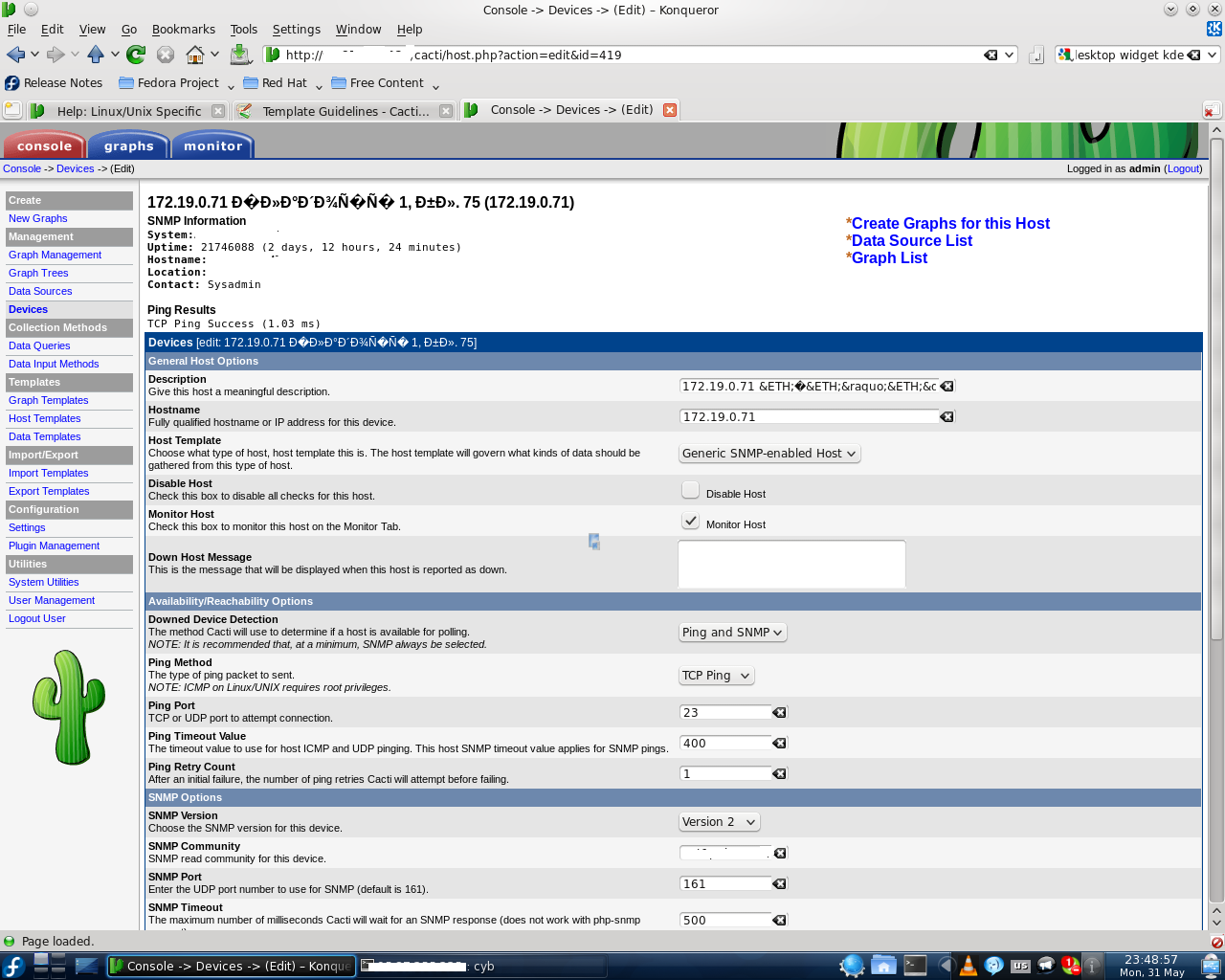Click the Logout link
The width and height of the screenshot is (1225, 980).
click(x=1183, y=168)
